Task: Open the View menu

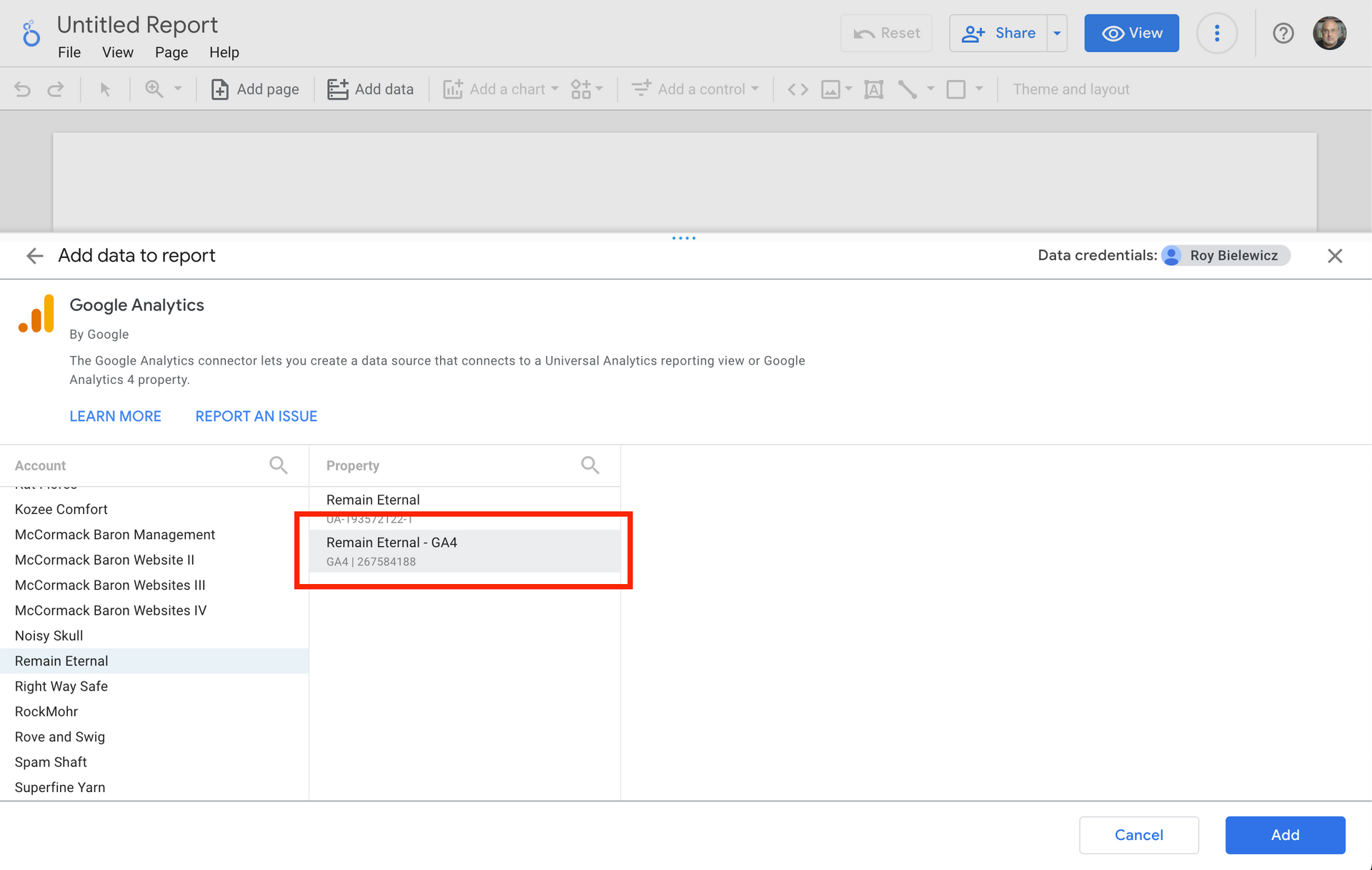Action: (x=118, y=52)
